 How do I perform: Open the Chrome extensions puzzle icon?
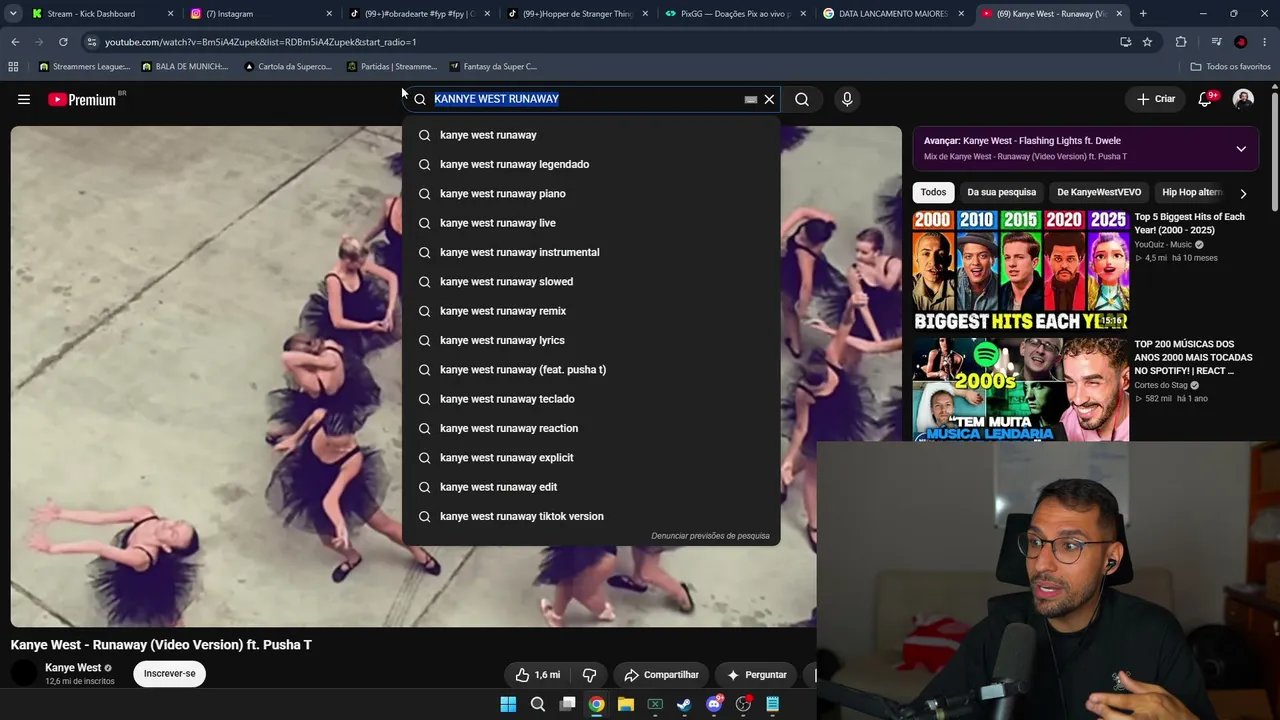point(1181,42)
